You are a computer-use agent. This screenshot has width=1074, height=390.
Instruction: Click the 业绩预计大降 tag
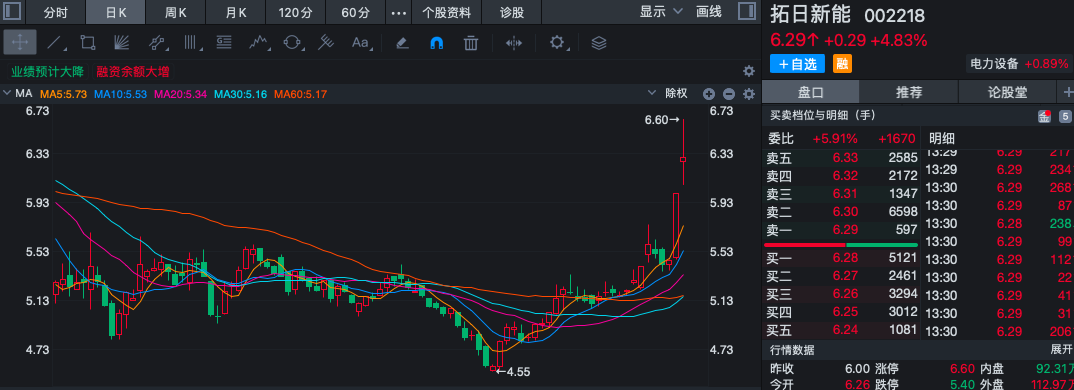coord(46,71)
